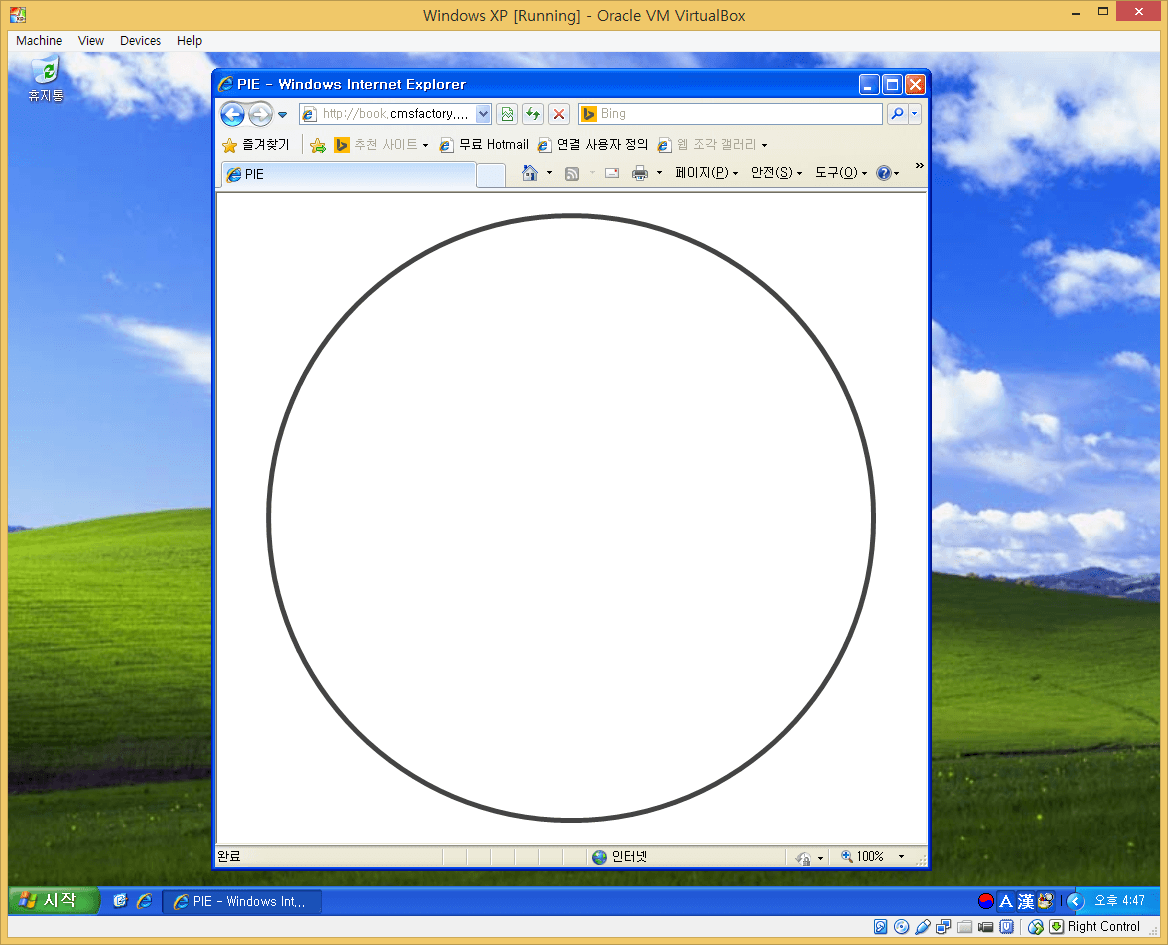Toggle the A Korean/English input mode
The image size is (1168, 945).
[1006, 902]
